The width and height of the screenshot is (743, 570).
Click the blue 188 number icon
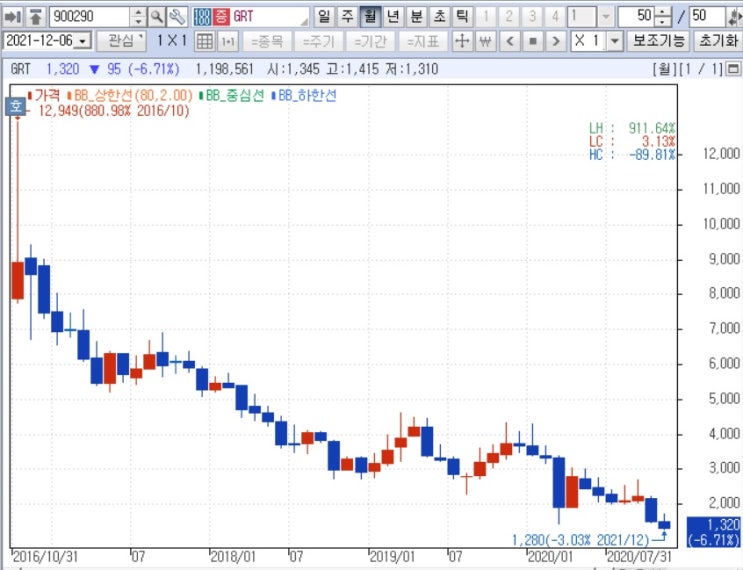click(x=202, y=17)
